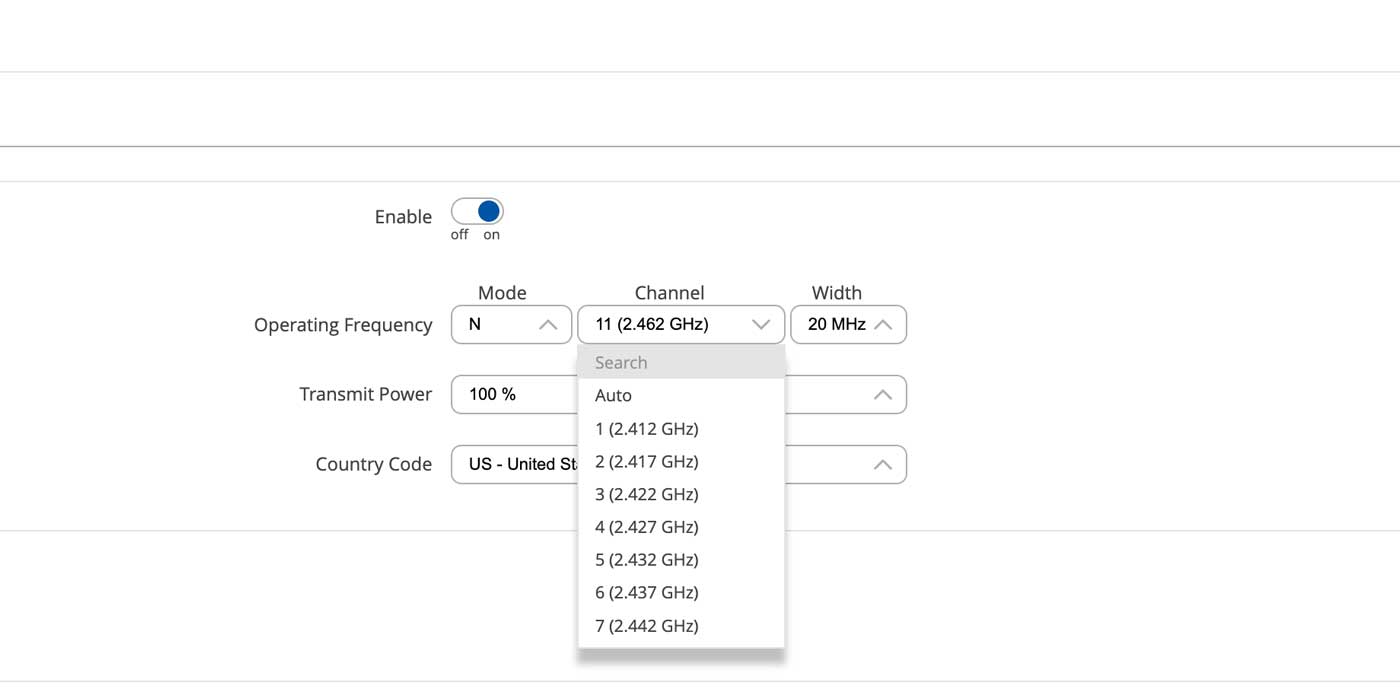This screenshot has width=1400, height=700.
Task: Click the Country Code chevron icon
Action: [882, 465]
